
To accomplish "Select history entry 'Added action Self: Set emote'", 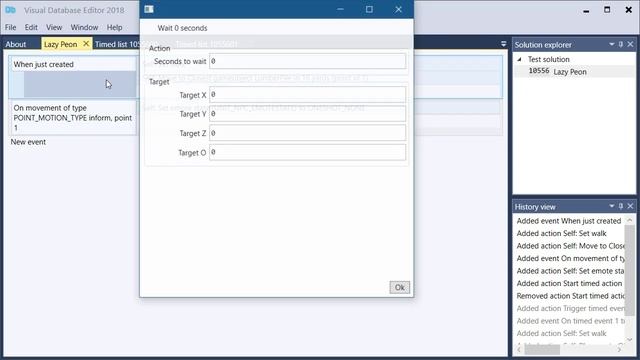I will 570,271.
